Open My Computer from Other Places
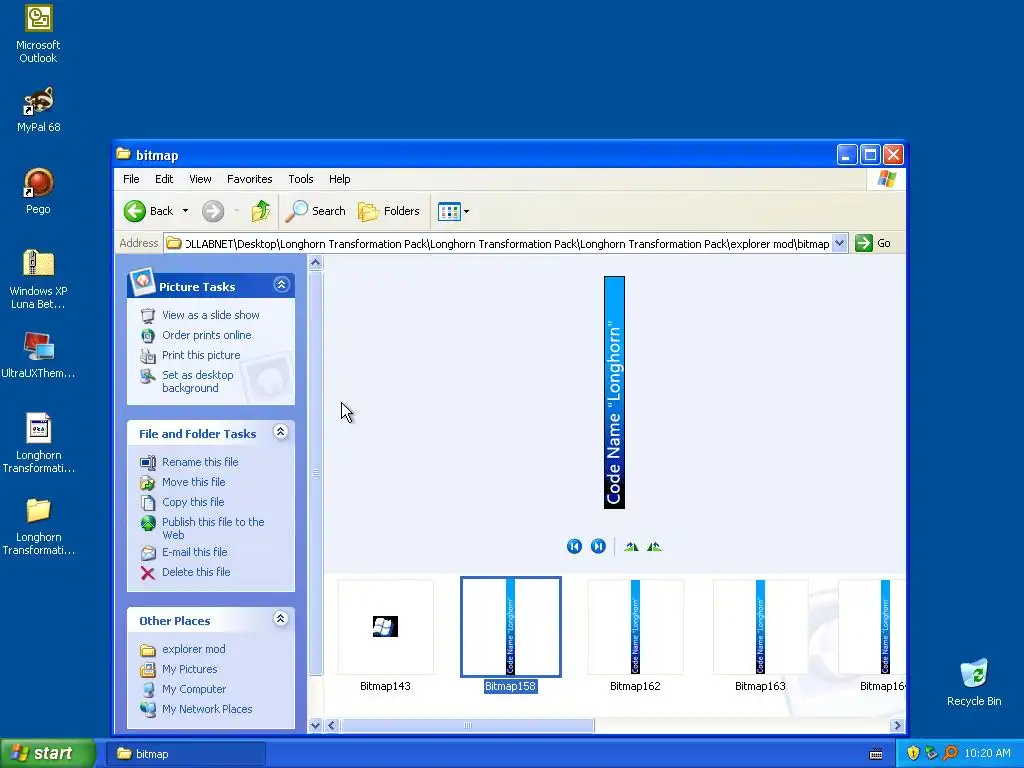Image resolution: width=1024 pixels, height=768 pixels. click(194, 689)
